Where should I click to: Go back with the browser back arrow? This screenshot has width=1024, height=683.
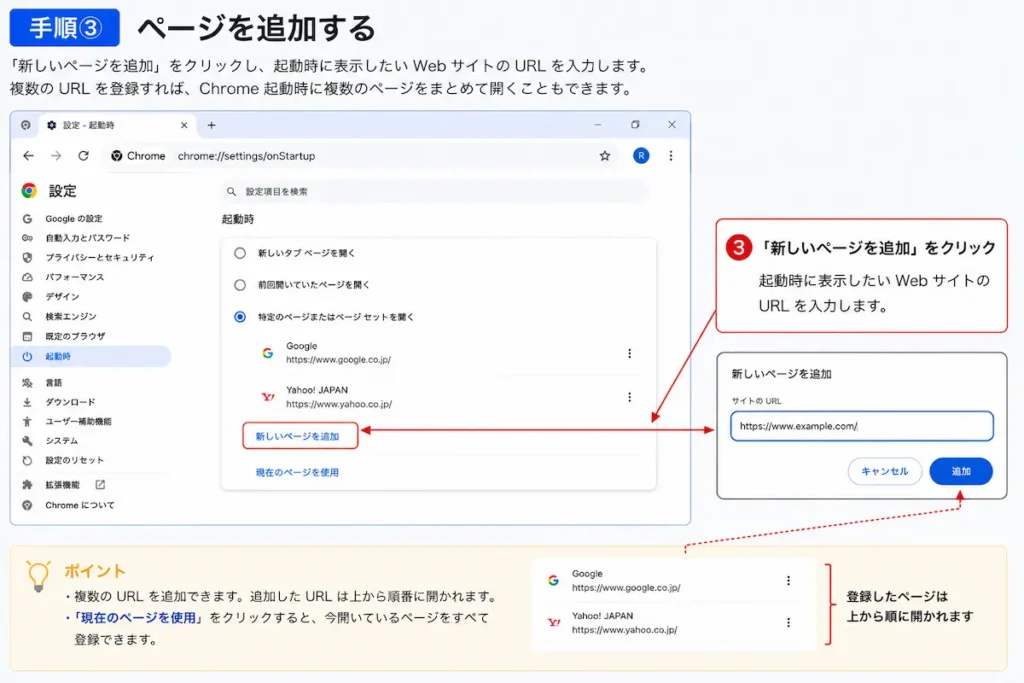(28, 156)
